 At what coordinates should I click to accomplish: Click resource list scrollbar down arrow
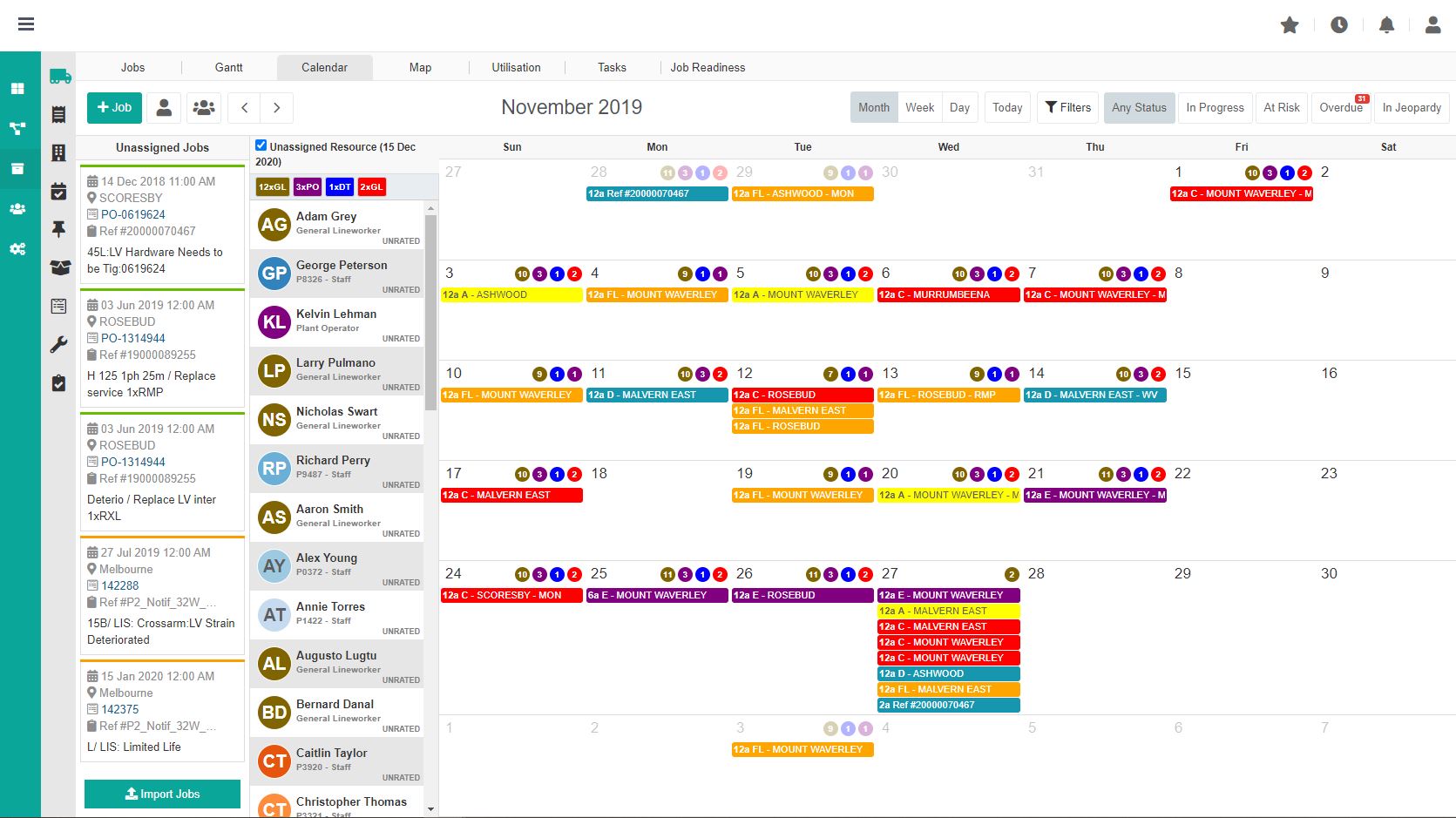[430, 809]
